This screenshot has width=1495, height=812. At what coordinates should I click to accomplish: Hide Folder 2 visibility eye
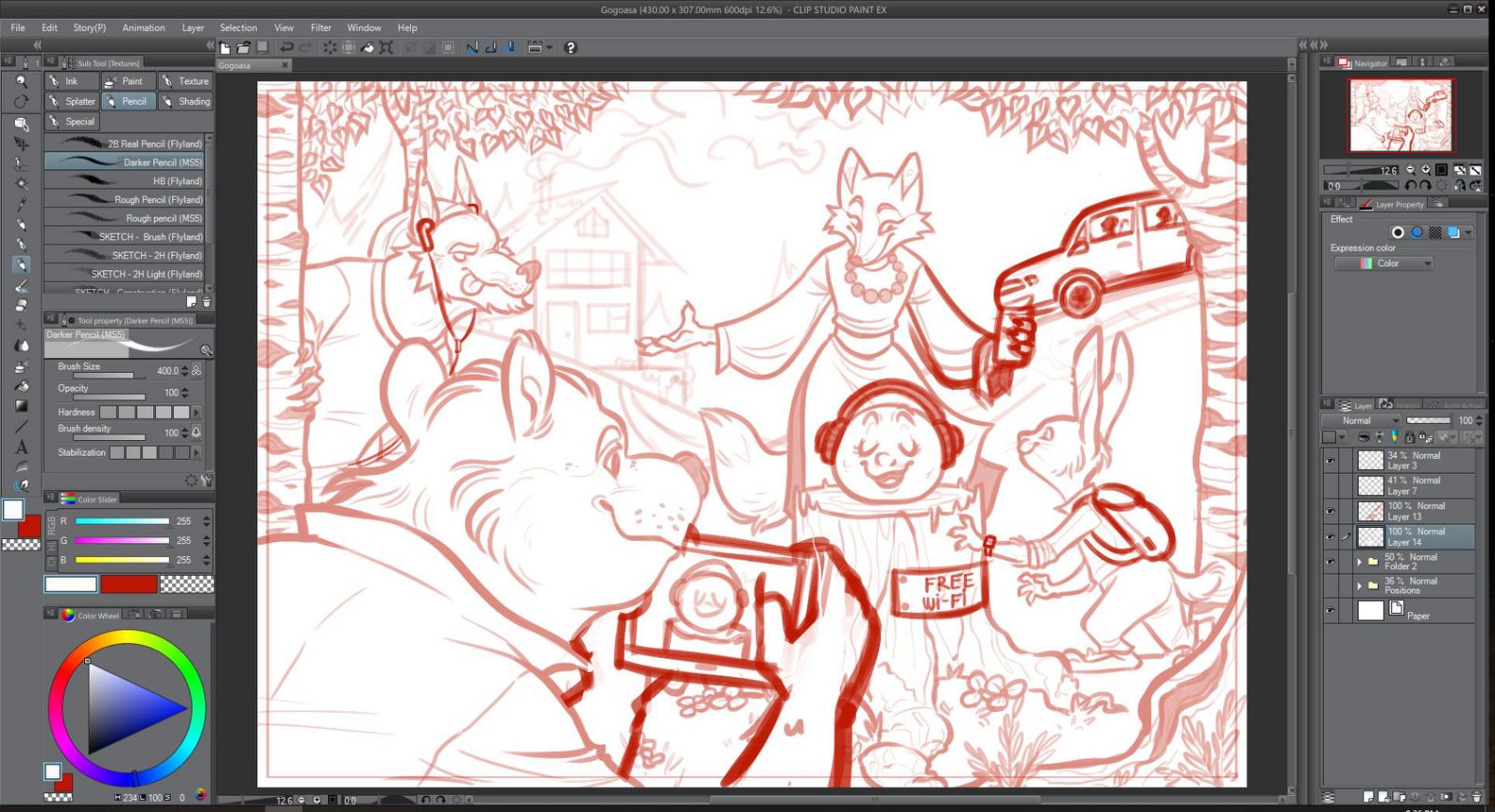(x=1330, y=562)
